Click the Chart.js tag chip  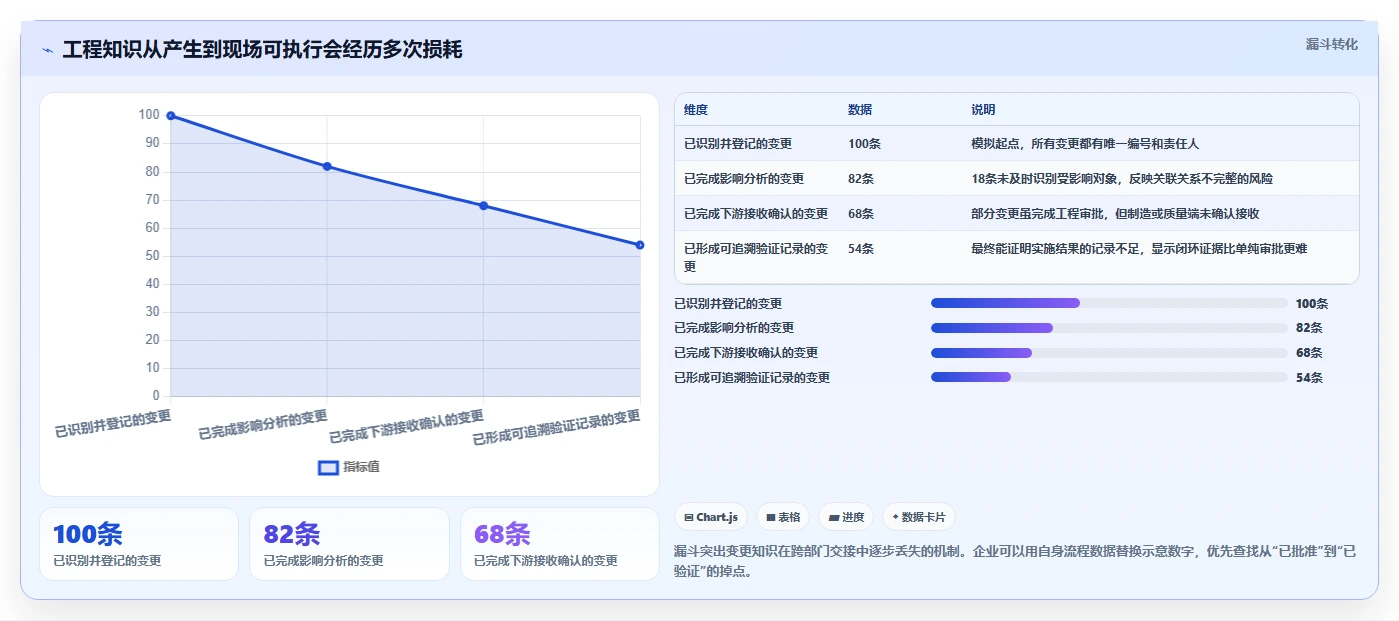pos(711,517)
